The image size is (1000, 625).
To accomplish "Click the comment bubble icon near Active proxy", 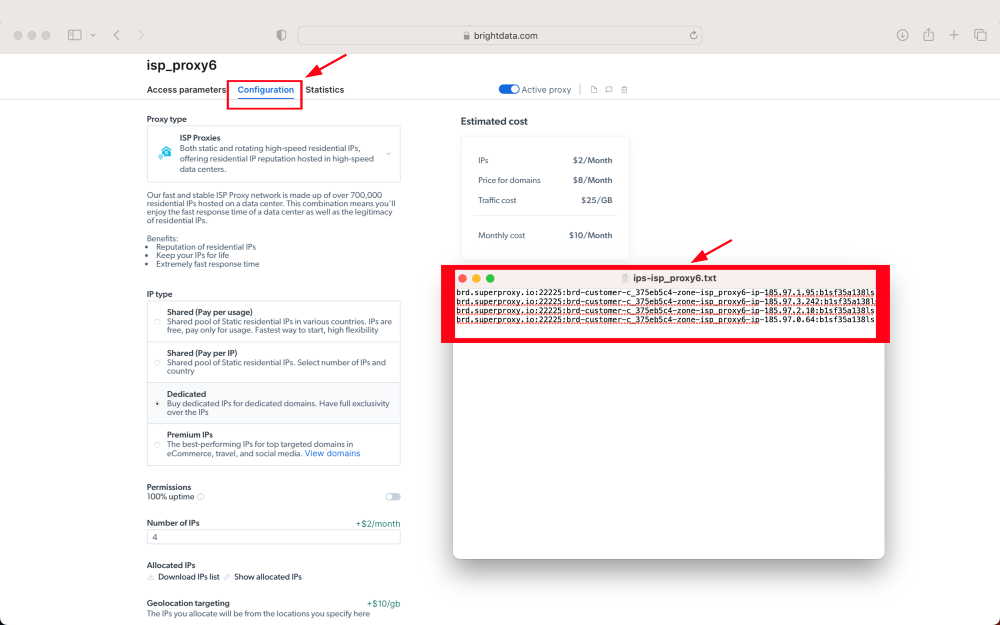I will [608, 89].
